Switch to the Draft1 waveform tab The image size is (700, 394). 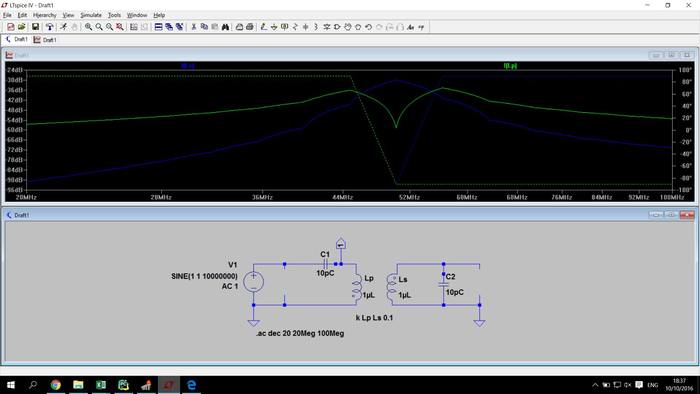tap(45, 40)
